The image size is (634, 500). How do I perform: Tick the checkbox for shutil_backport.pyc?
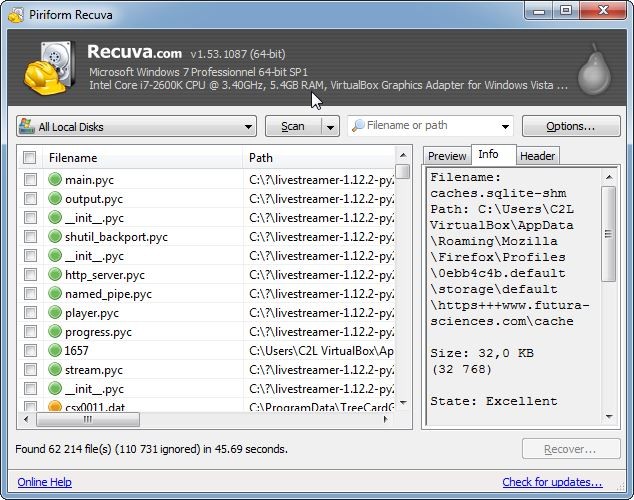click(x=30, y=236)
